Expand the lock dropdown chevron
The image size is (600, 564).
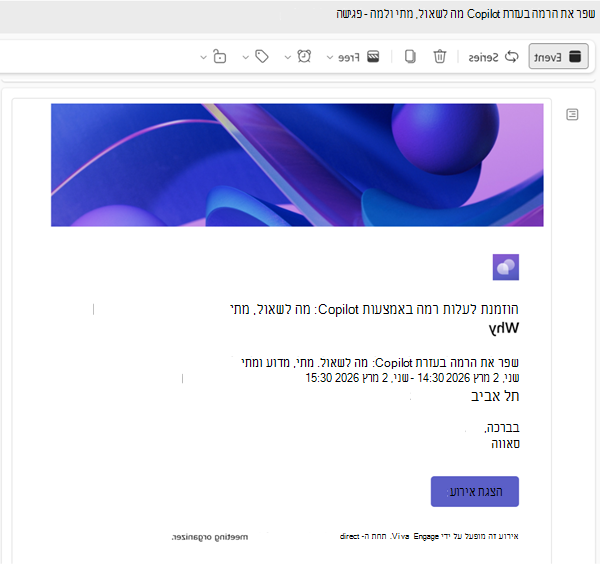(x=204, y=58)
